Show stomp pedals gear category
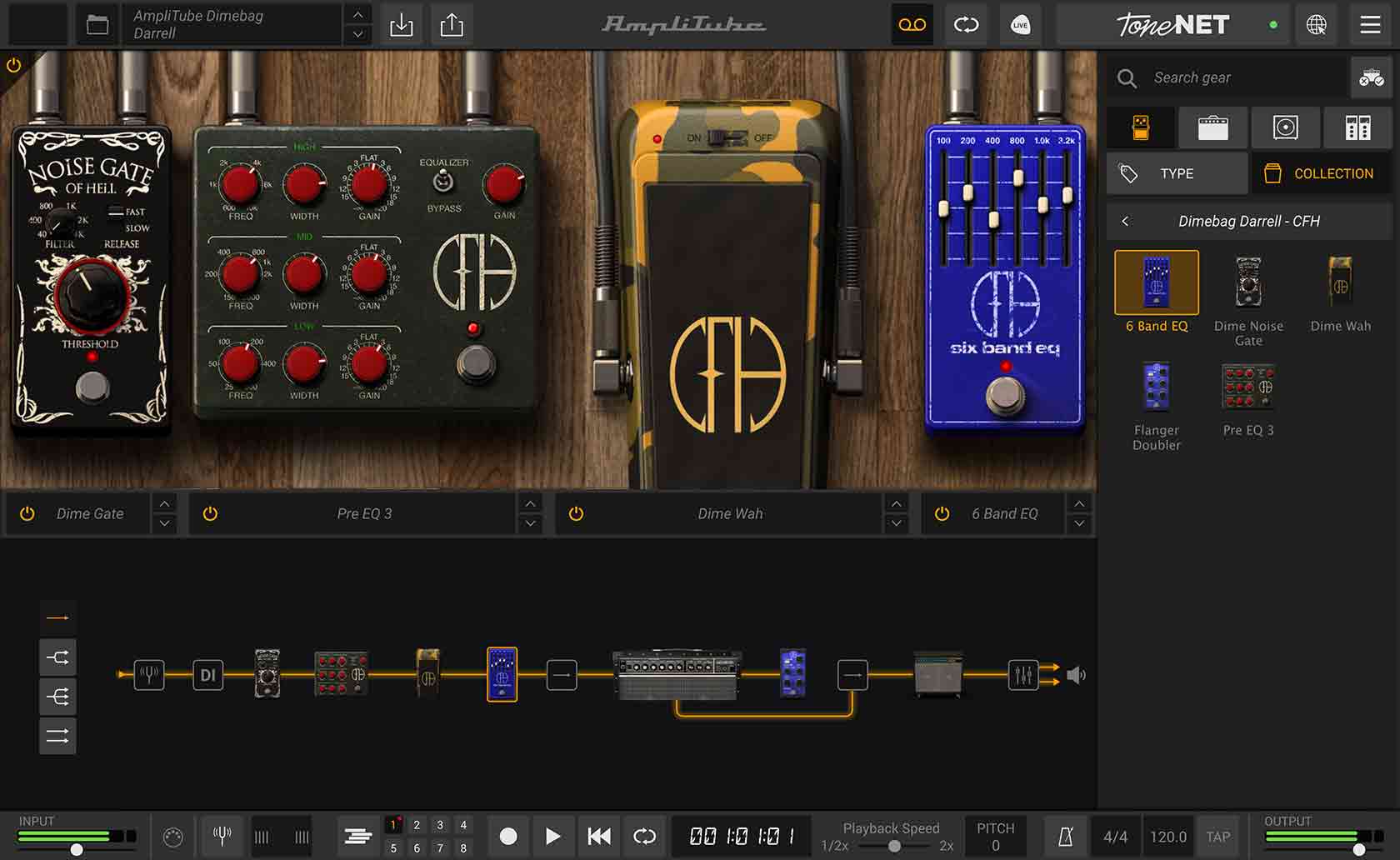 coord(1141,127)
